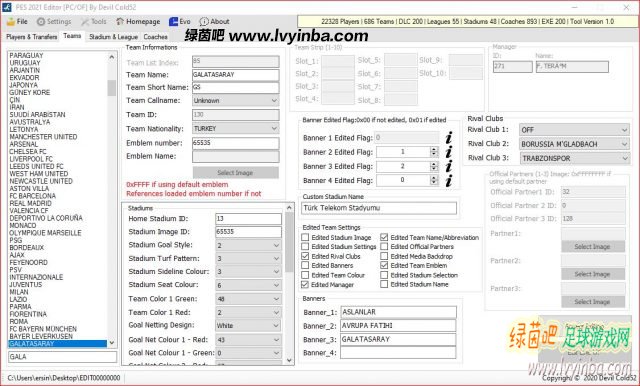This screenshot has width=640, height=386.
Task: Open Team Callname dropdown
Action: pyautogui.click(x=236, y=100)
